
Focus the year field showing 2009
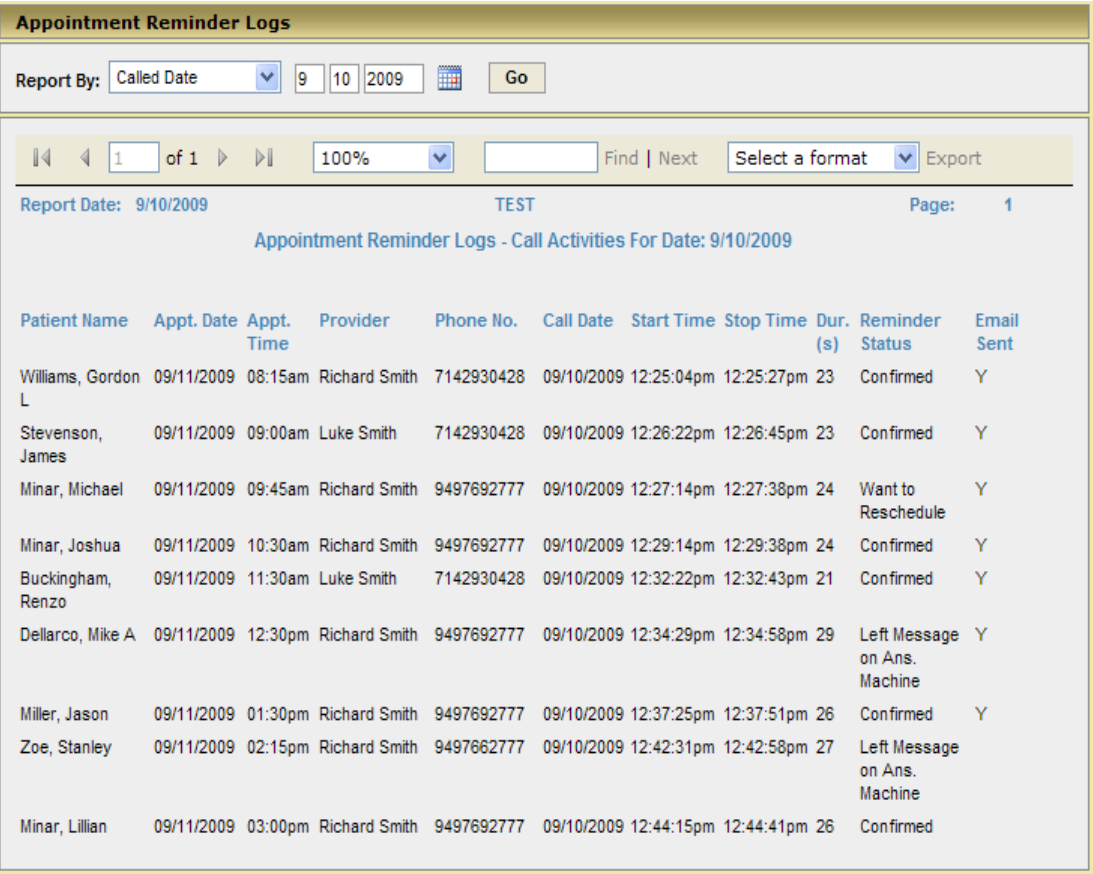click(394, 79)
